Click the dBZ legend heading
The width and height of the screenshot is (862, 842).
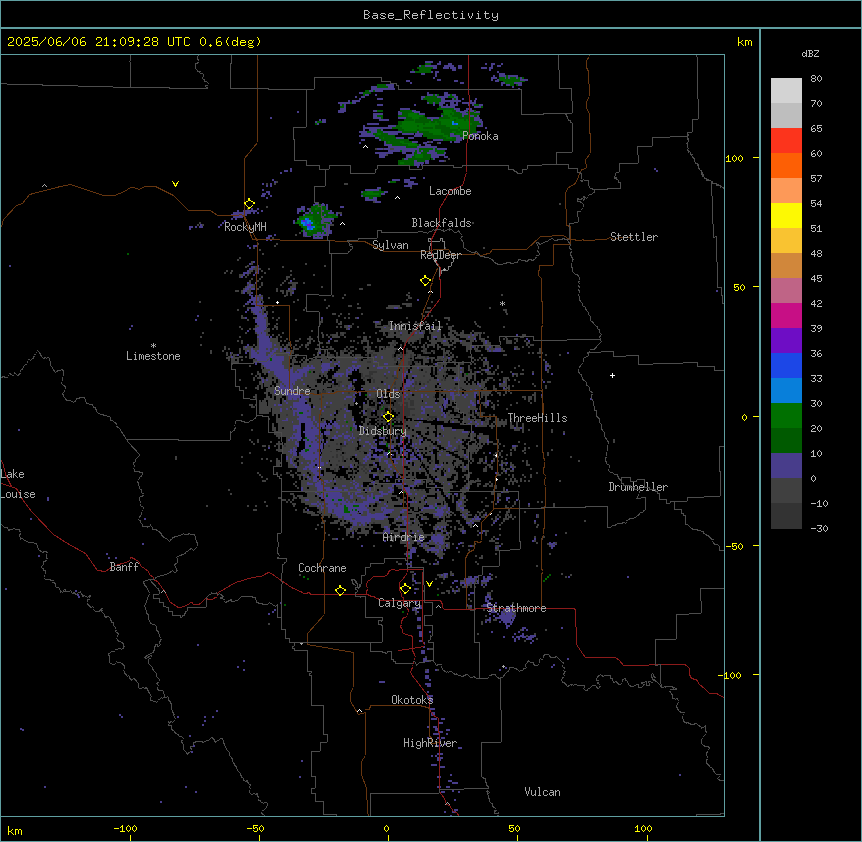coord(810,54)
